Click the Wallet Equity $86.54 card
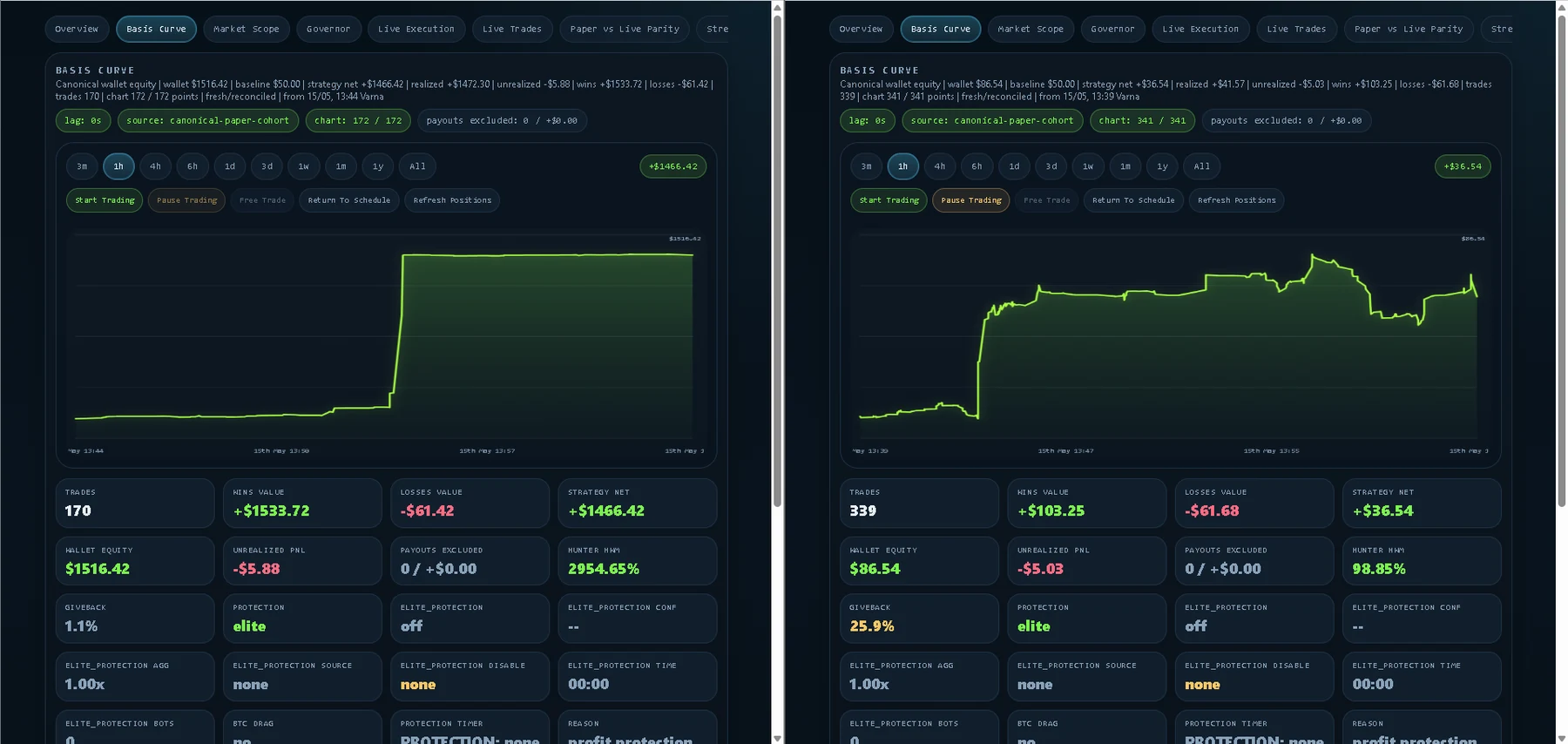 click(919, 560)
